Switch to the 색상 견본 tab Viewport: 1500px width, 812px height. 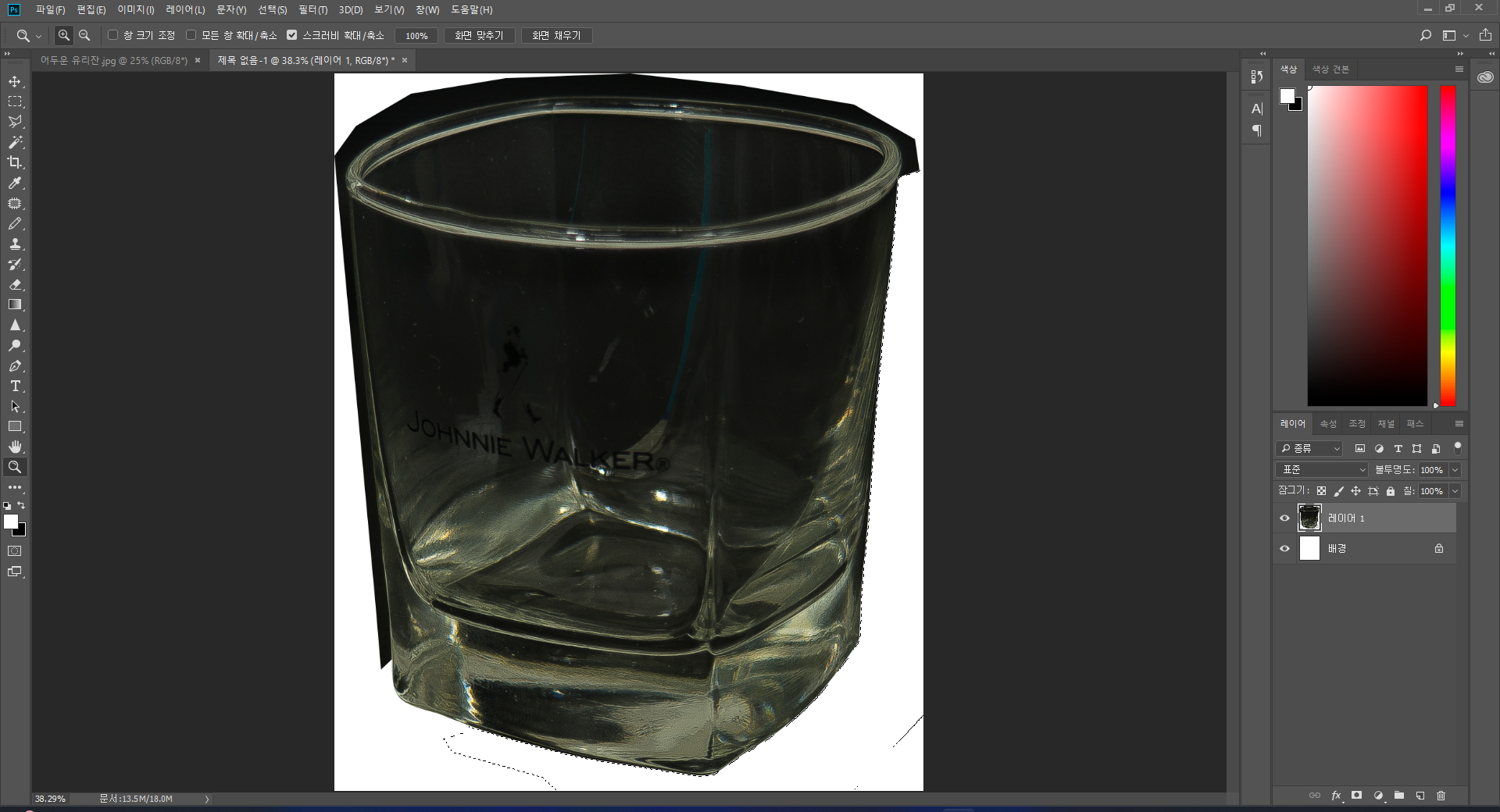pyautogui.click(x=1330, y=69)
